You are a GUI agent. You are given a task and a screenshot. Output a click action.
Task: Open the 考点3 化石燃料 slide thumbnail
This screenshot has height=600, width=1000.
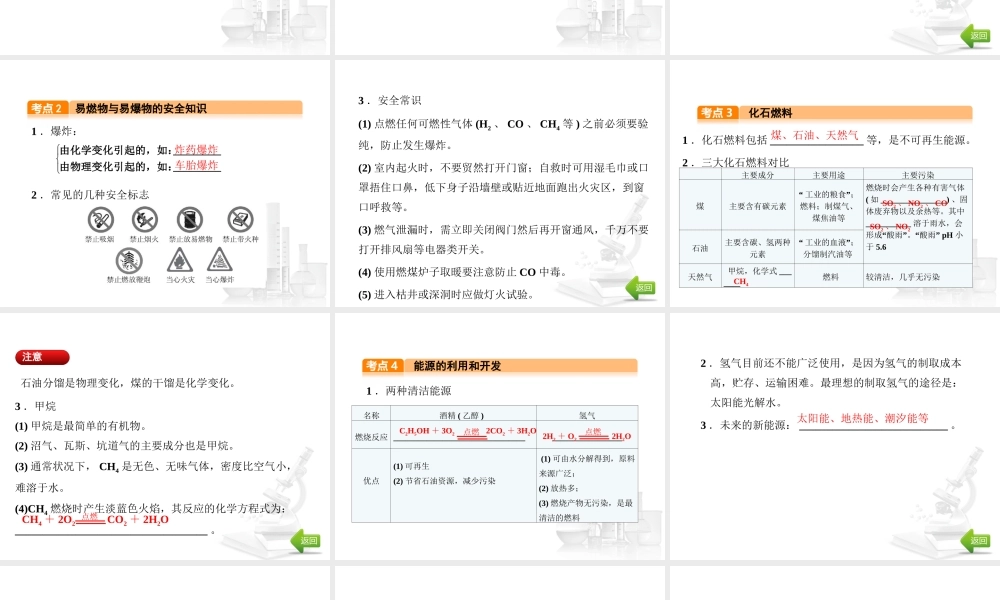coord(835,184)
